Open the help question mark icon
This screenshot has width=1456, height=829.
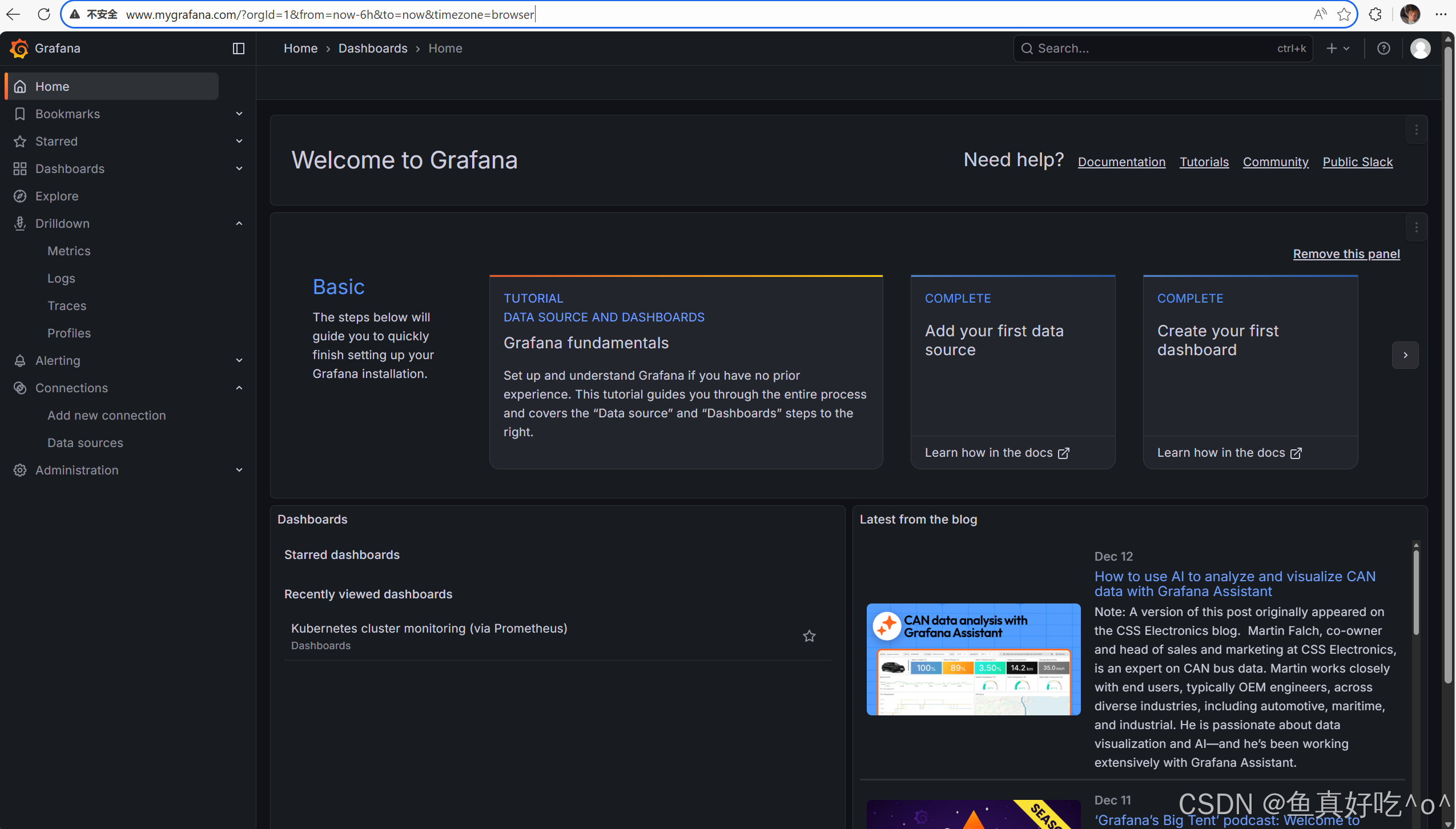point(1383,49)
